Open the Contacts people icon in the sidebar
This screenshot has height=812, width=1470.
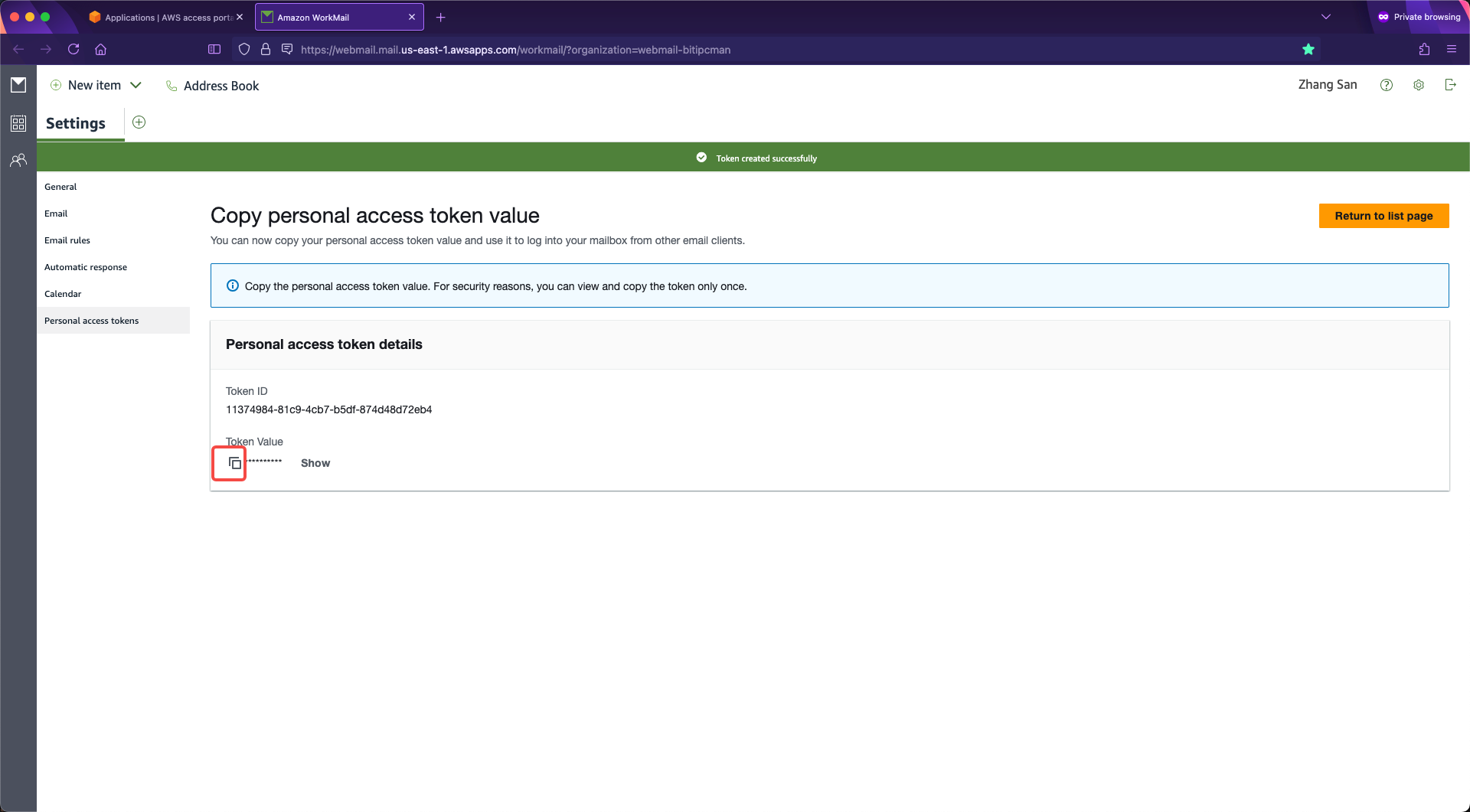[x=18, y=160]
